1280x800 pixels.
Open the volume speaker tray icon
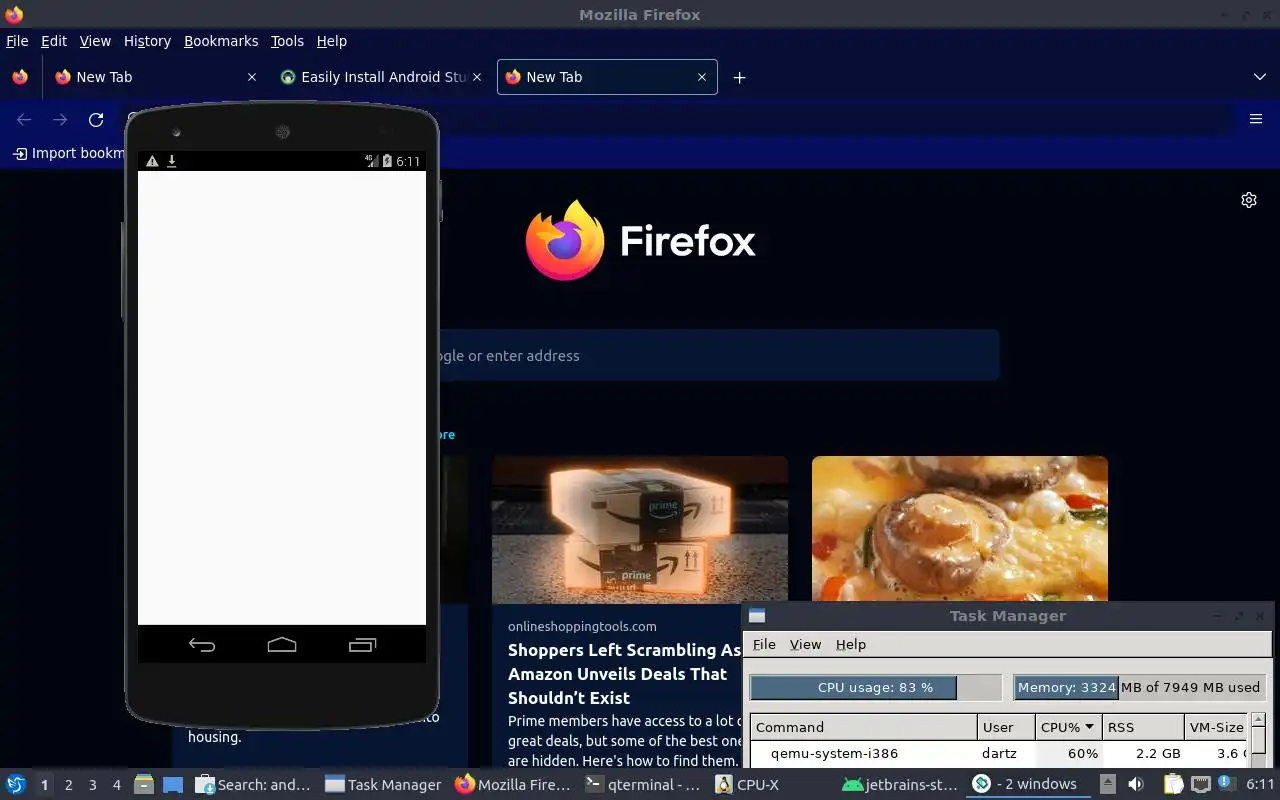click(x=1136, y=785)
